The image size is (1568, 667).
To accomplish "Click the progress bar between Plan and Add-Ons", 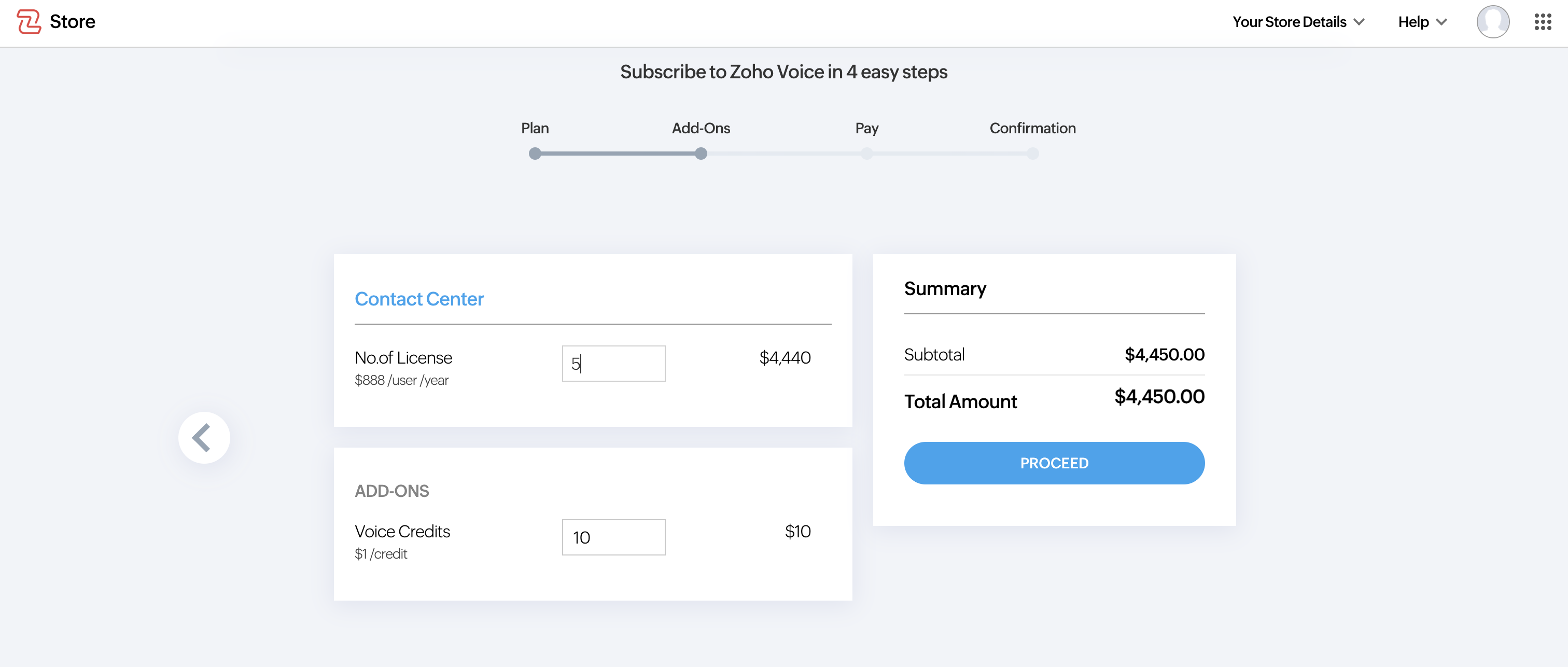I will coord(618,154).
